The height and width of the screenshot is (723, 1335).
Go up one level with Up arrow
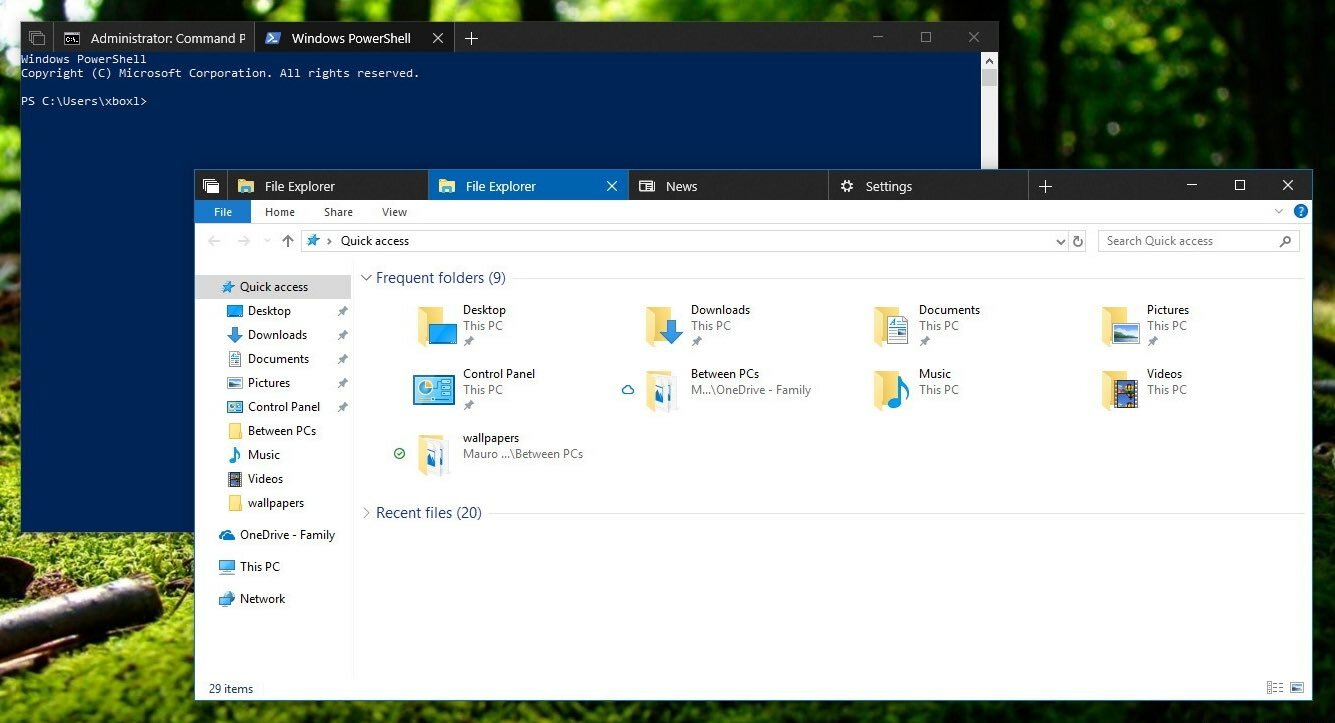288,241
